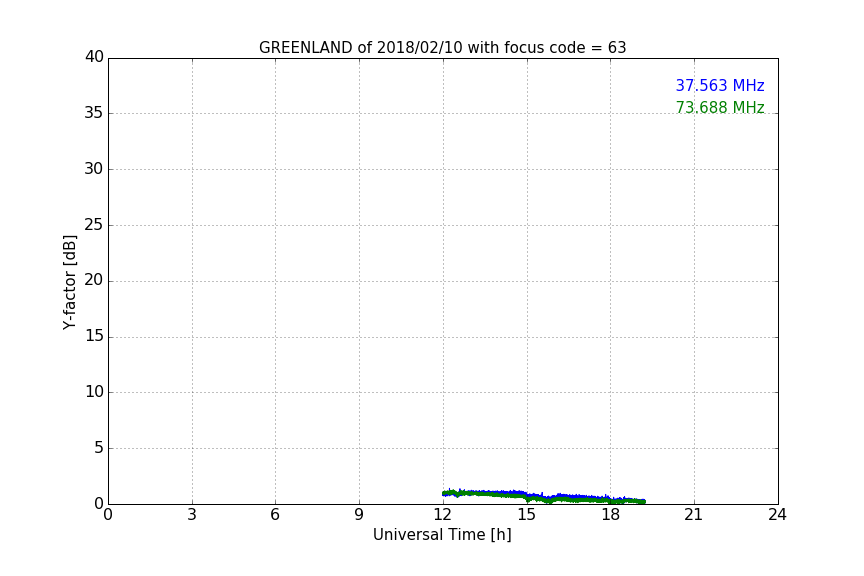Screen dimensions: 864x576
Task: Click x-axis tick label 24
Action: (x=777, y=515)
